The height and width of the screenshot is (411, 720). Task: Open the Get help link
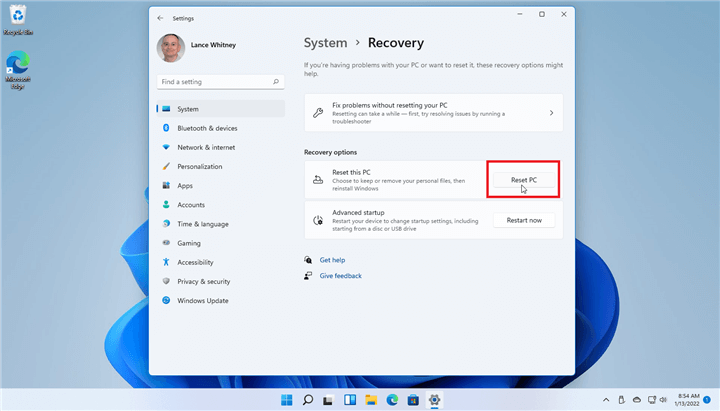[x=332, y=259]
